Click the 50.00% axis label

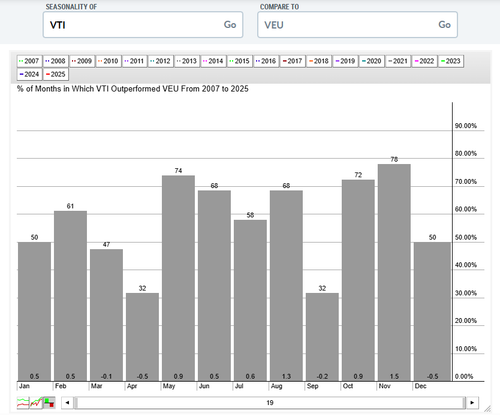point(466,238)
